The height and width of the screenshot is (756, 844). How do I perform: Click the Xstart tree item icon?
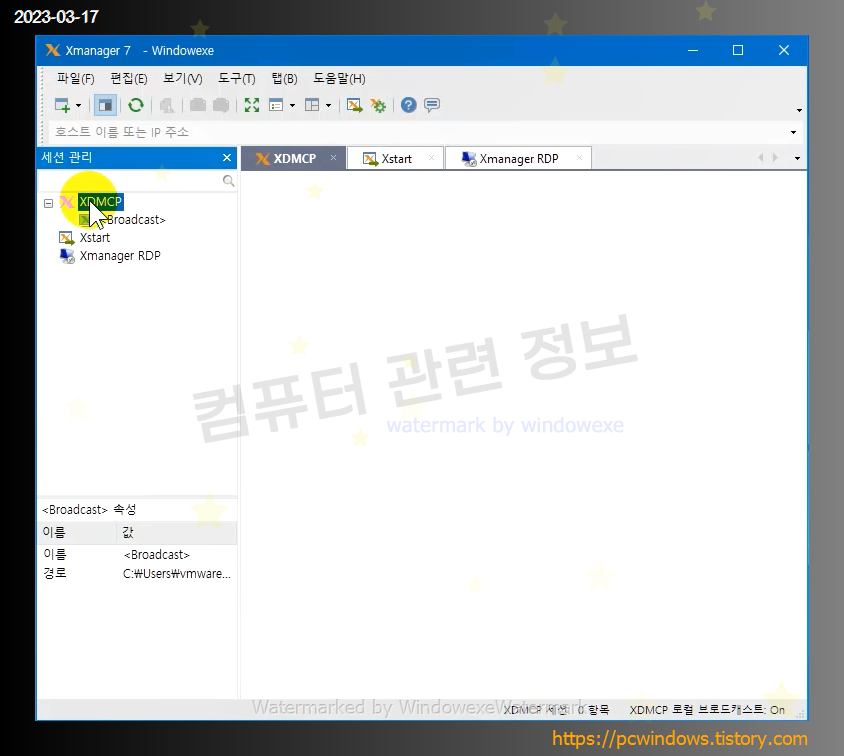tap(67, 238)
